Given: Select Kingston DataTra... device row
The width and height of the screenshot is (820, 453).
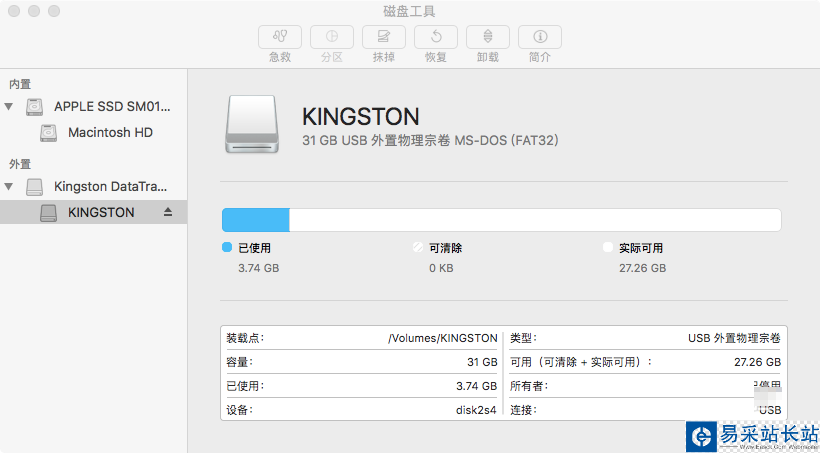Looking at the screenshot, I should (94, 187).
